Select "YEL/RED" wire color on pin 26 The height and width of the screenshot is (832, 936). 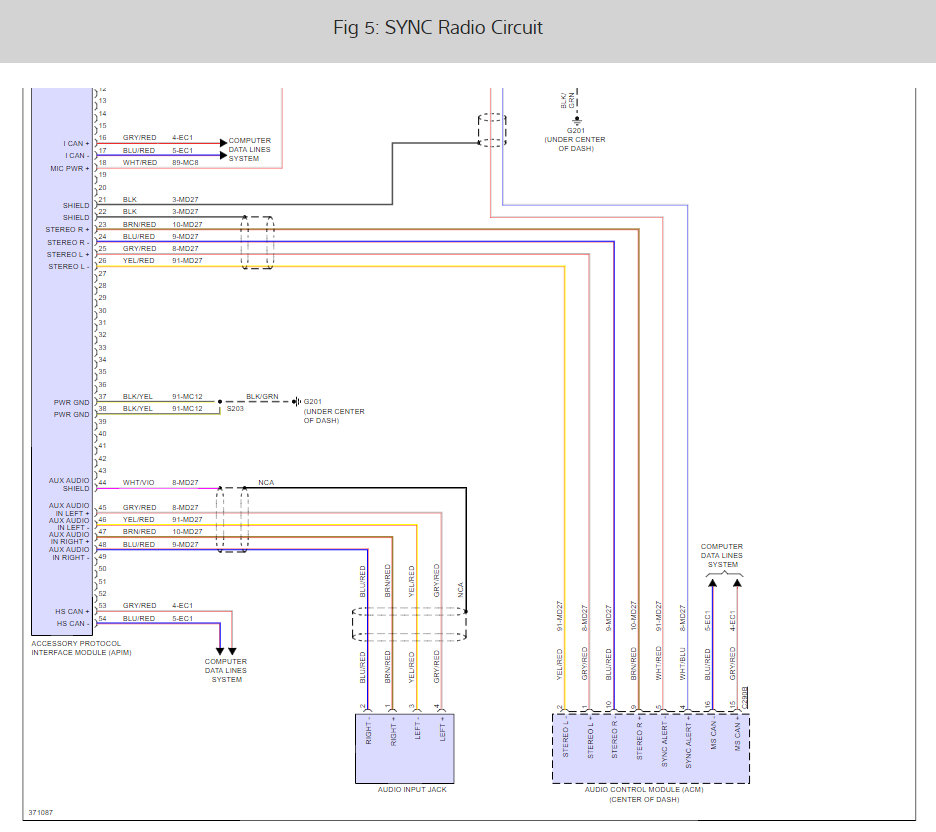click(138, 261)
